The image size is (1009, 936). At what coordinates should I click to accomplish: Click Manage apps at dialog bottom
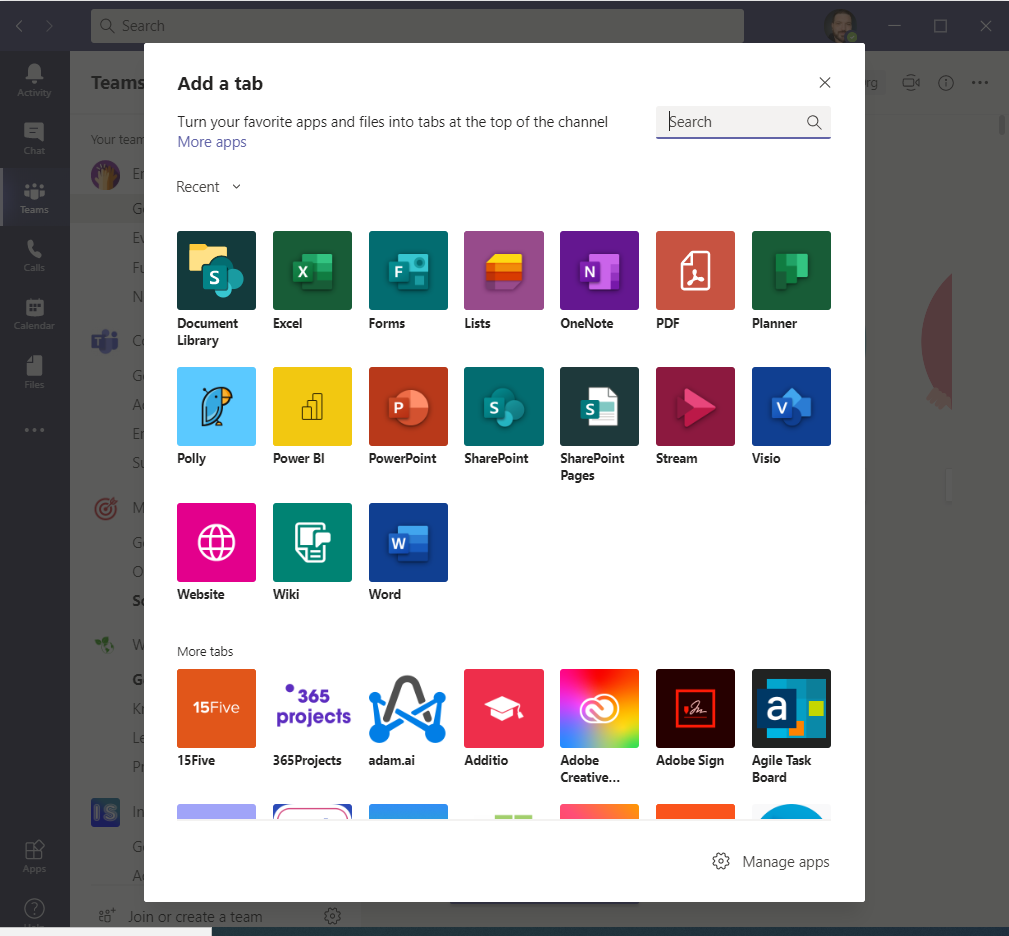click(770, 861)
